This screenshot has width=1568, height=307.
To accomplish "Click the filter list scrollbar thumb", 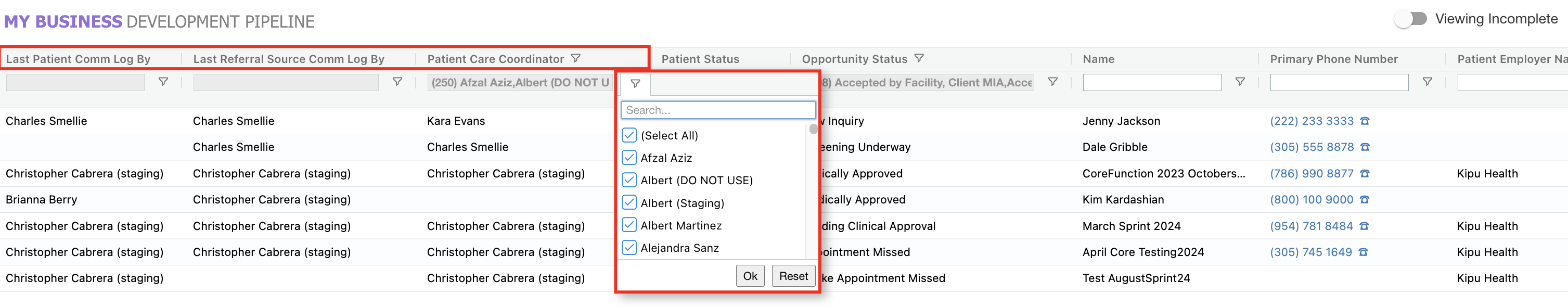I will pyautogui.click(x=813, y=129).
